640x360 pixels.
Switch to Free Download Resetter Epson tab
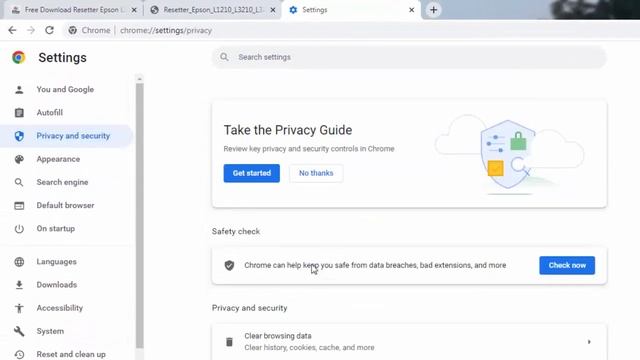click(x=73, y=10)
